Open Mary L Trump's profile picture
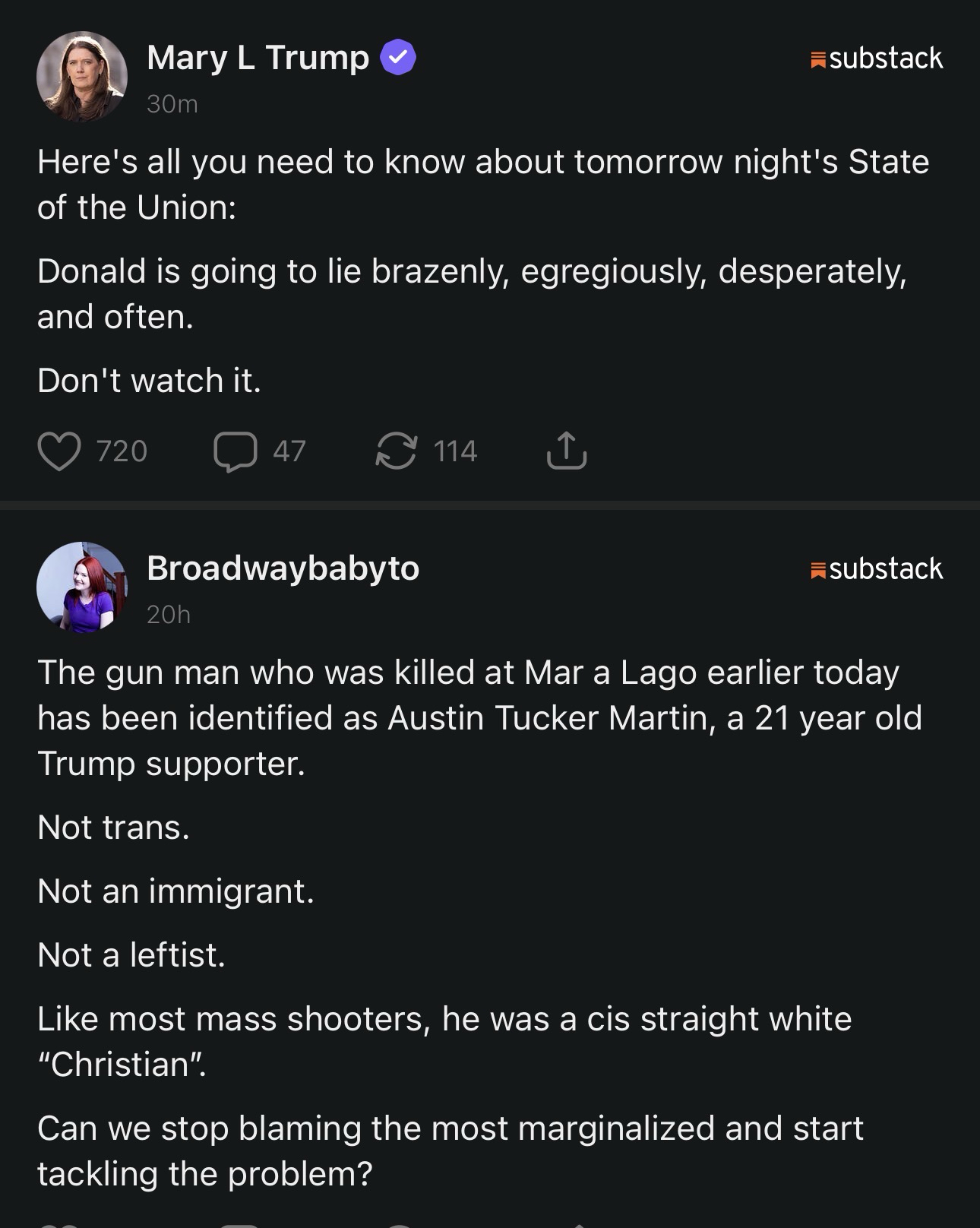Viewport: 980px width, 1228px height. [82, 77]
